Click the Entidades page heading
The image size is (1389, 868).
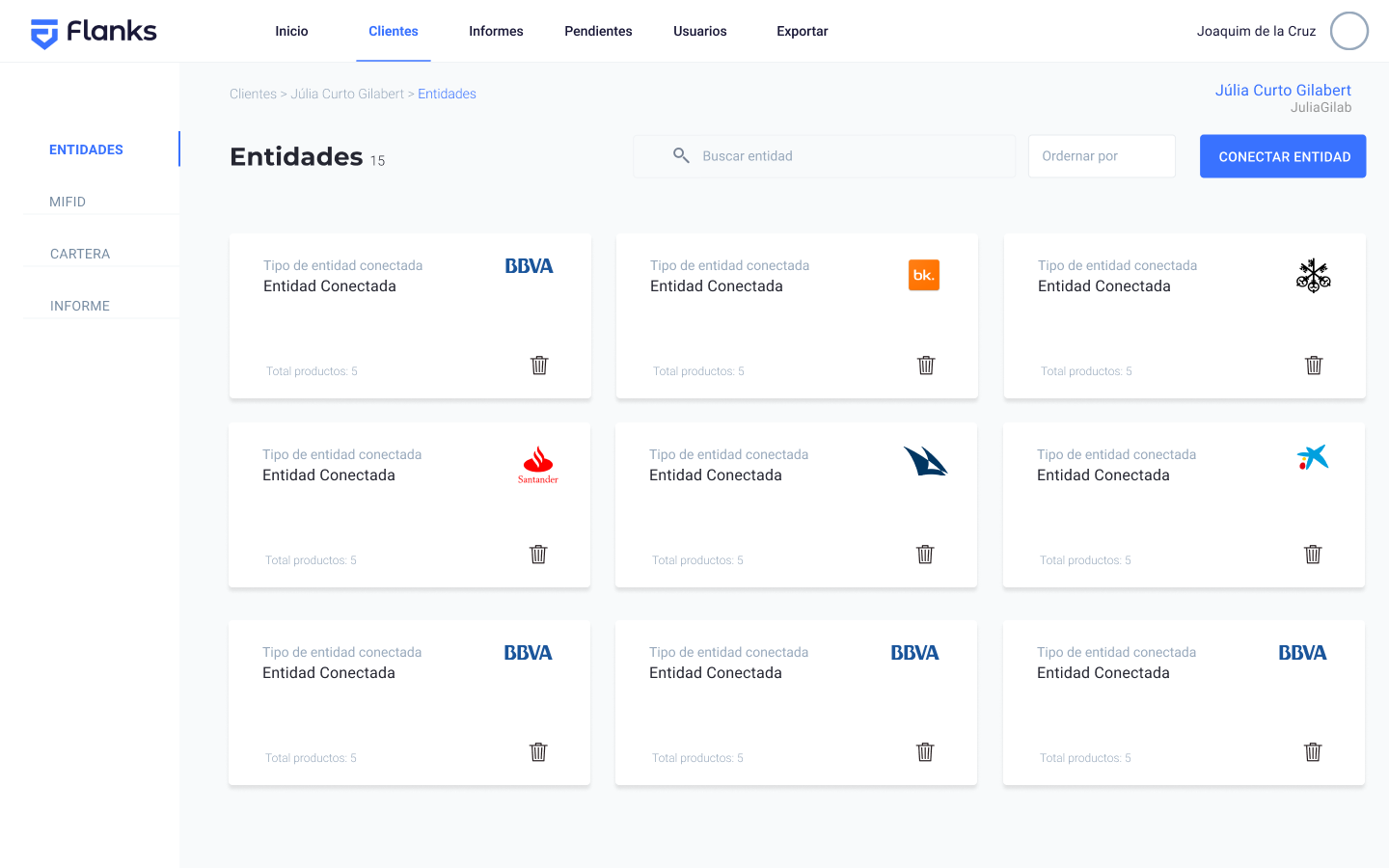point(296,156)
